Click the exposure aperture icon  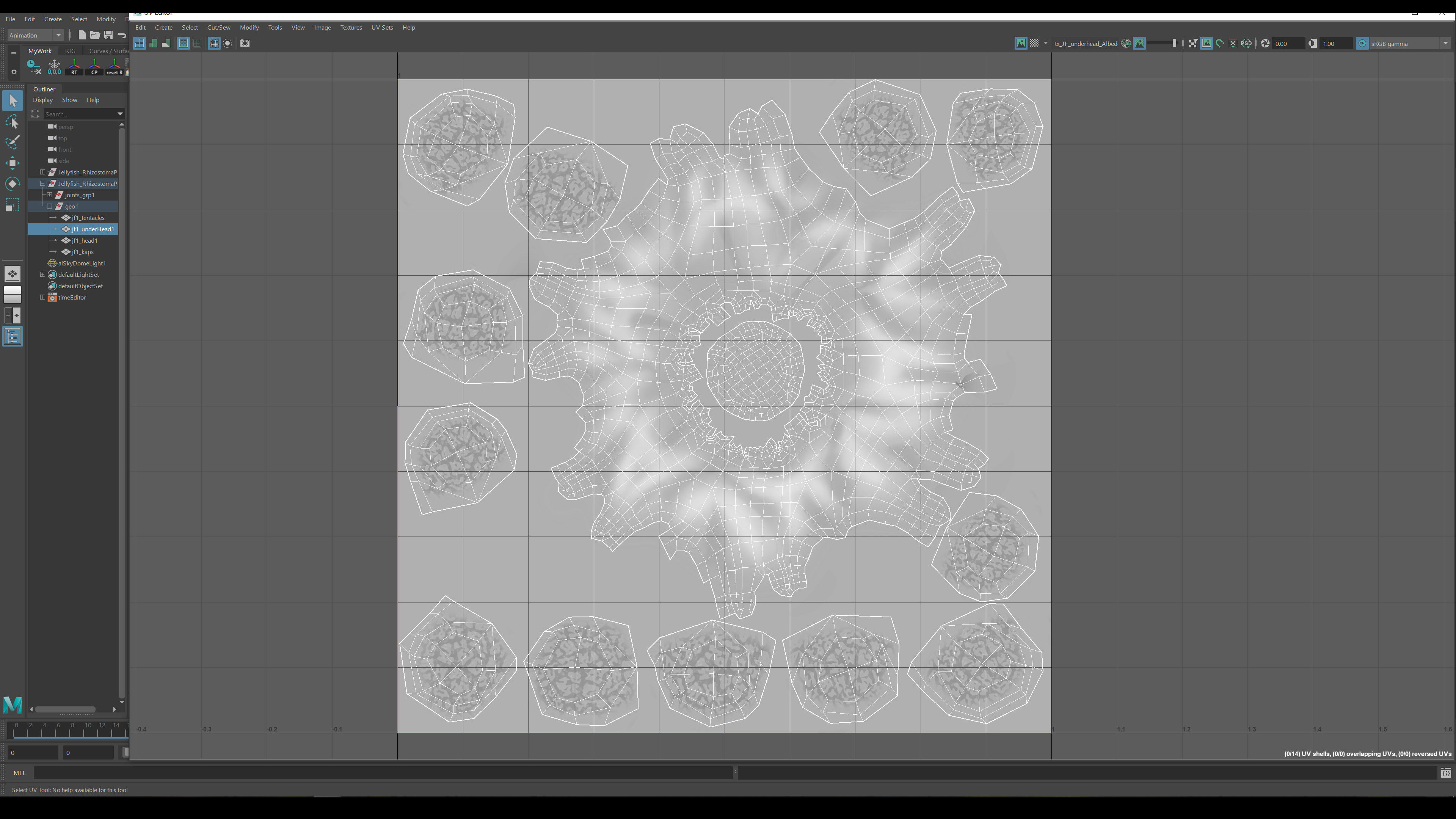pyautogui.click(x=1265, y=44)
